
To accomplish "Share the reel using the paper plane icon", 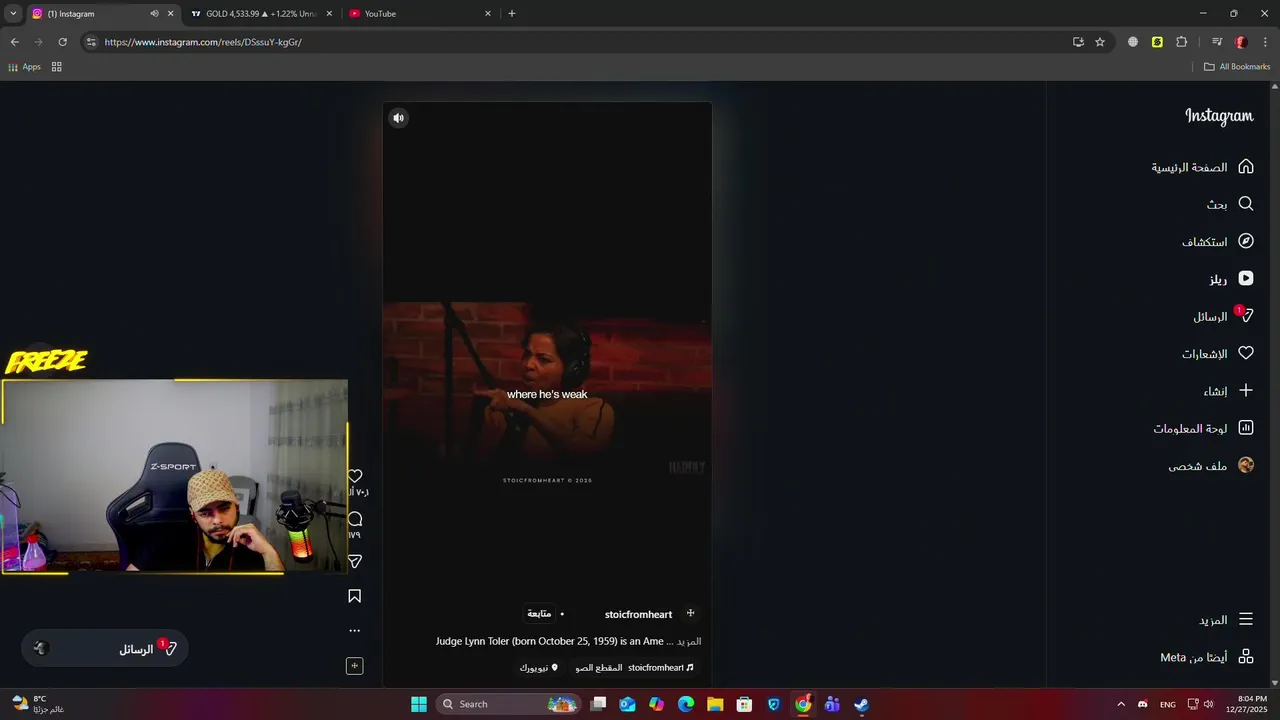I will point(355,562).
